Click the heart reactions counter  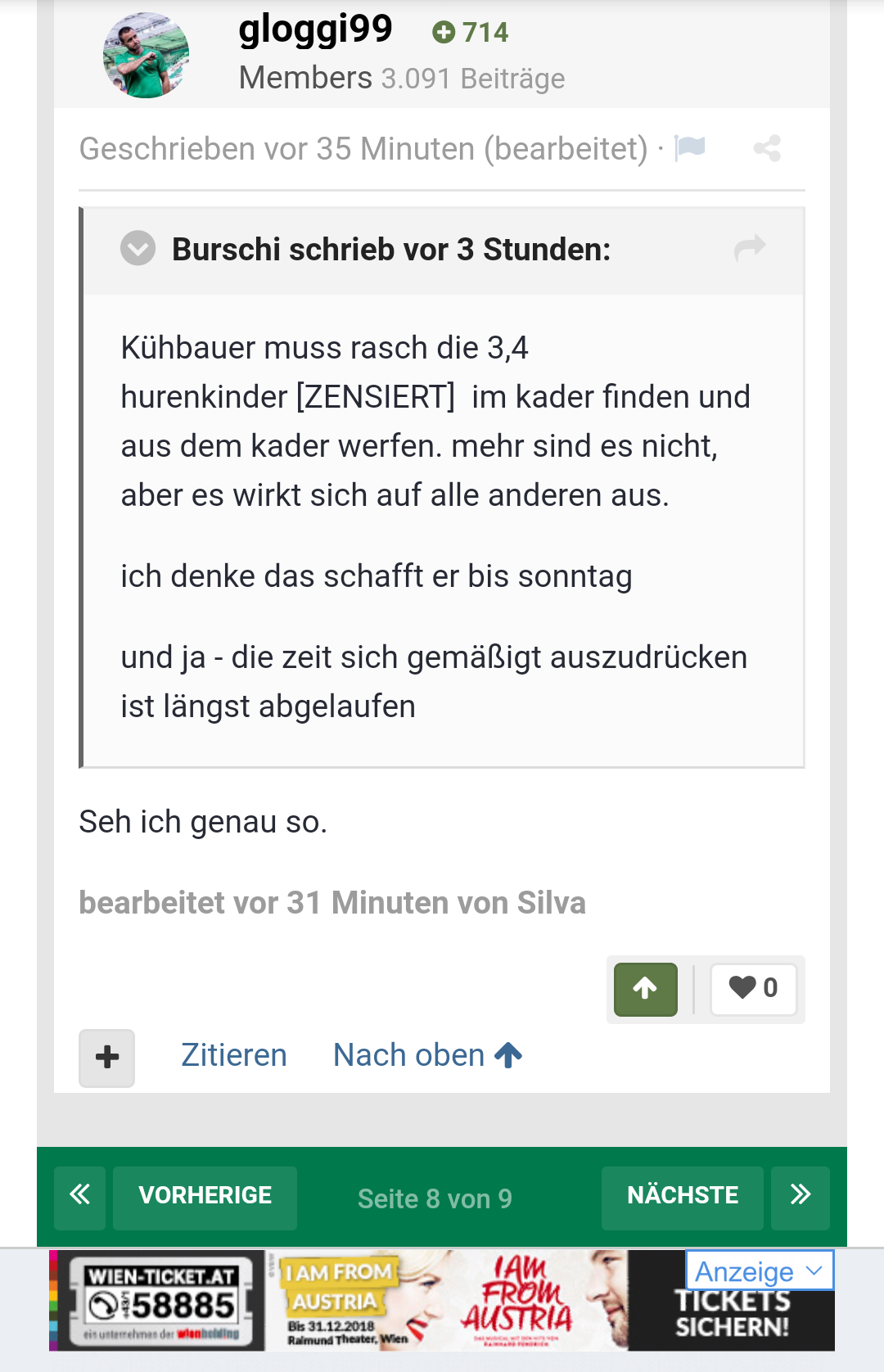(x=754, y=989)
